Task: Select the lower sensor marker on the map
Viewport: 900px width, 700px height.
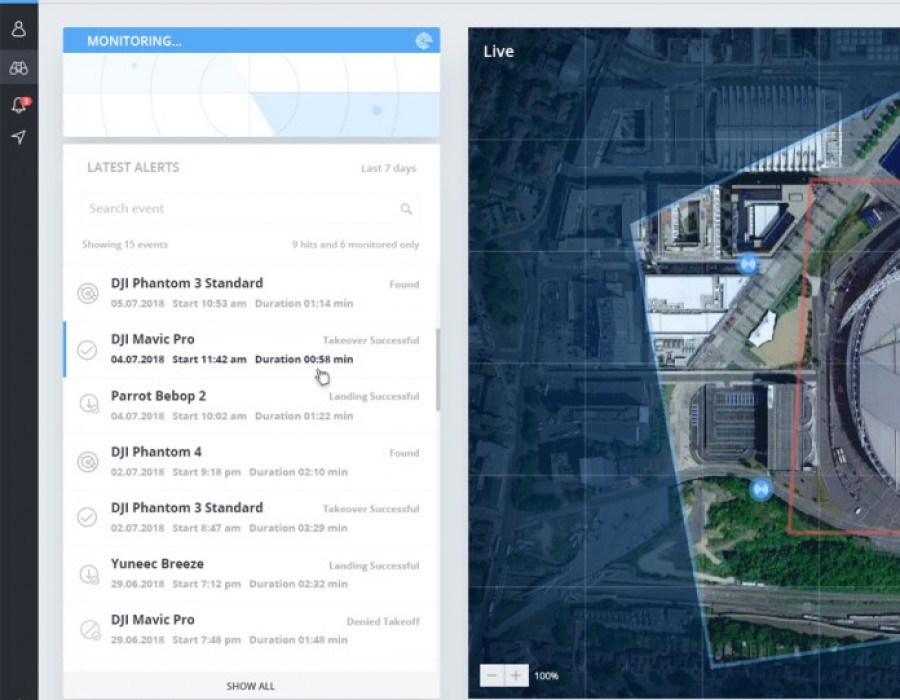Action: 762,489
